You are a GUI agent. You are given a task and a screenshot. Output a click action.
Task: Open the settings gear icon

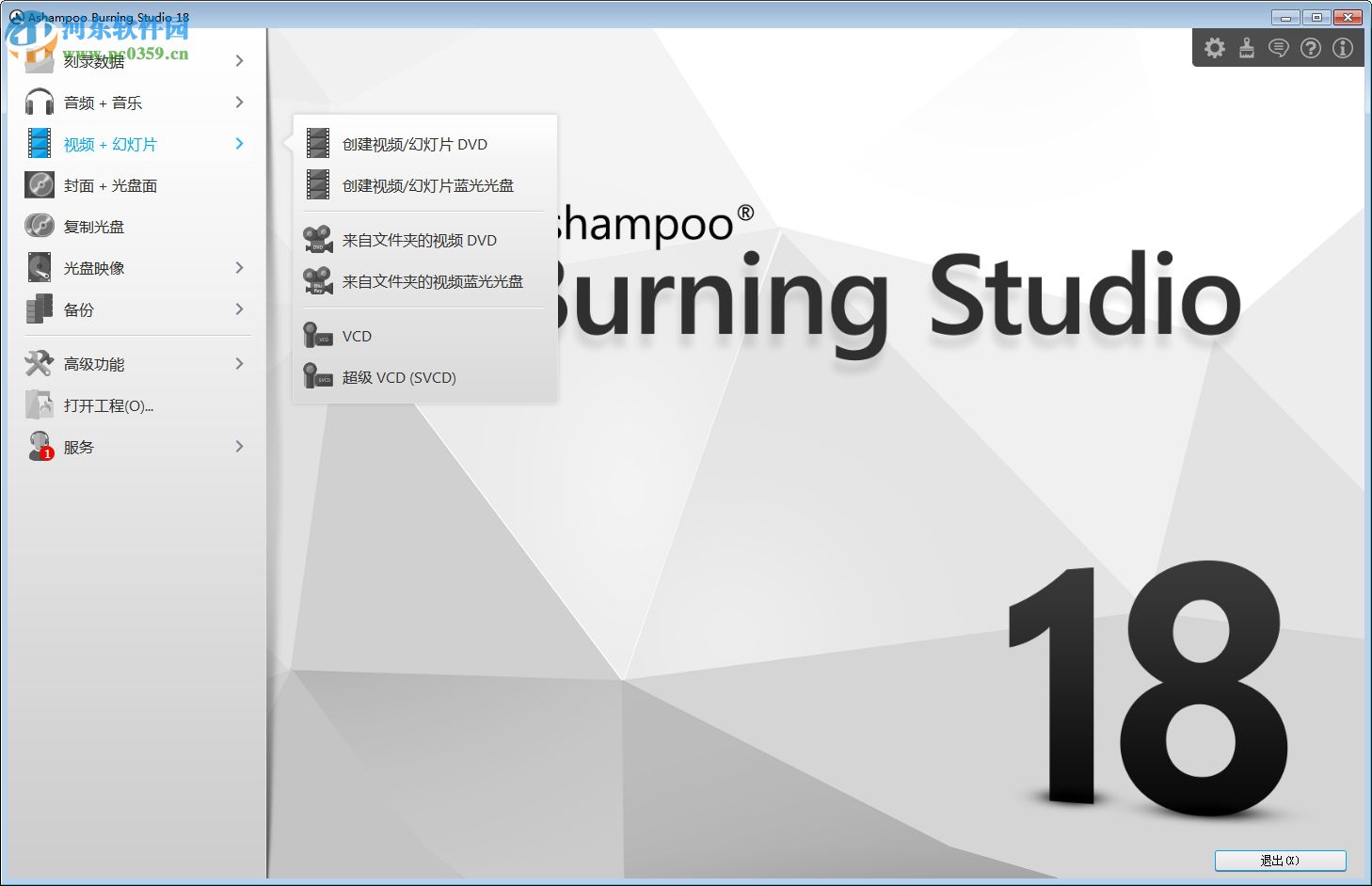1214,47
